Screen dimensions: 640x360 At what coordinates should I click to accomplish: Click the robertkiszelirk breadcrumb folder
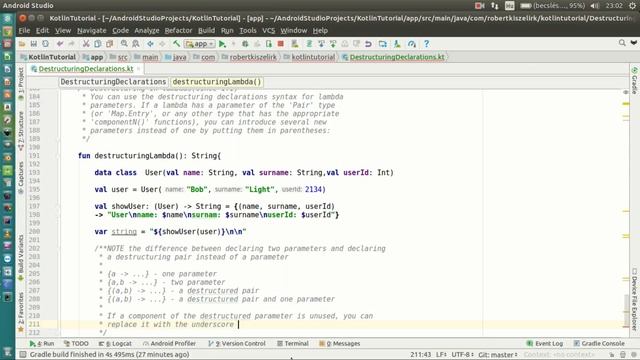click(249, 57)
